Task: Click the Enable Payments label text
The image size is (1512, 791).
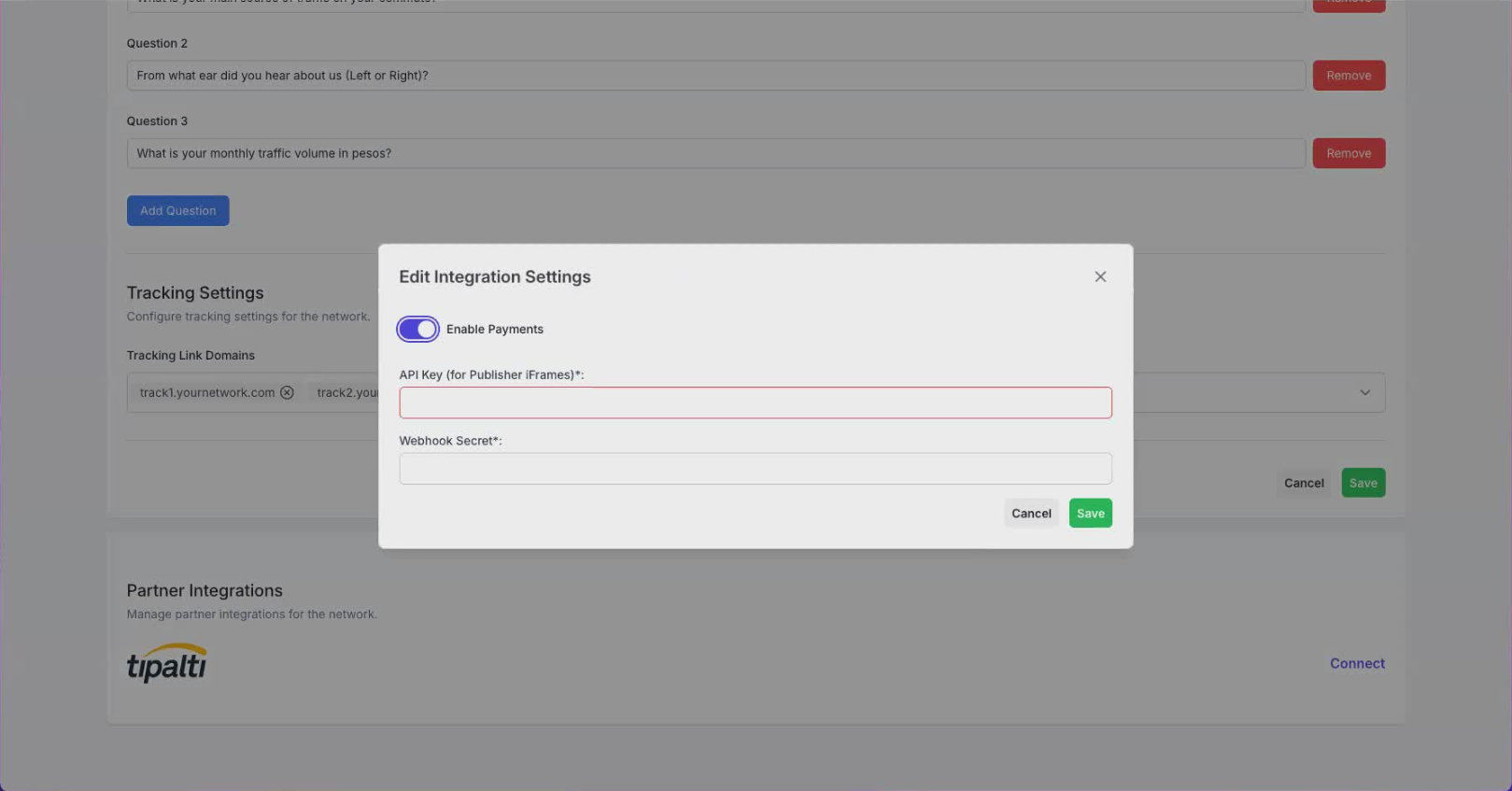Action: pos(494,330)
